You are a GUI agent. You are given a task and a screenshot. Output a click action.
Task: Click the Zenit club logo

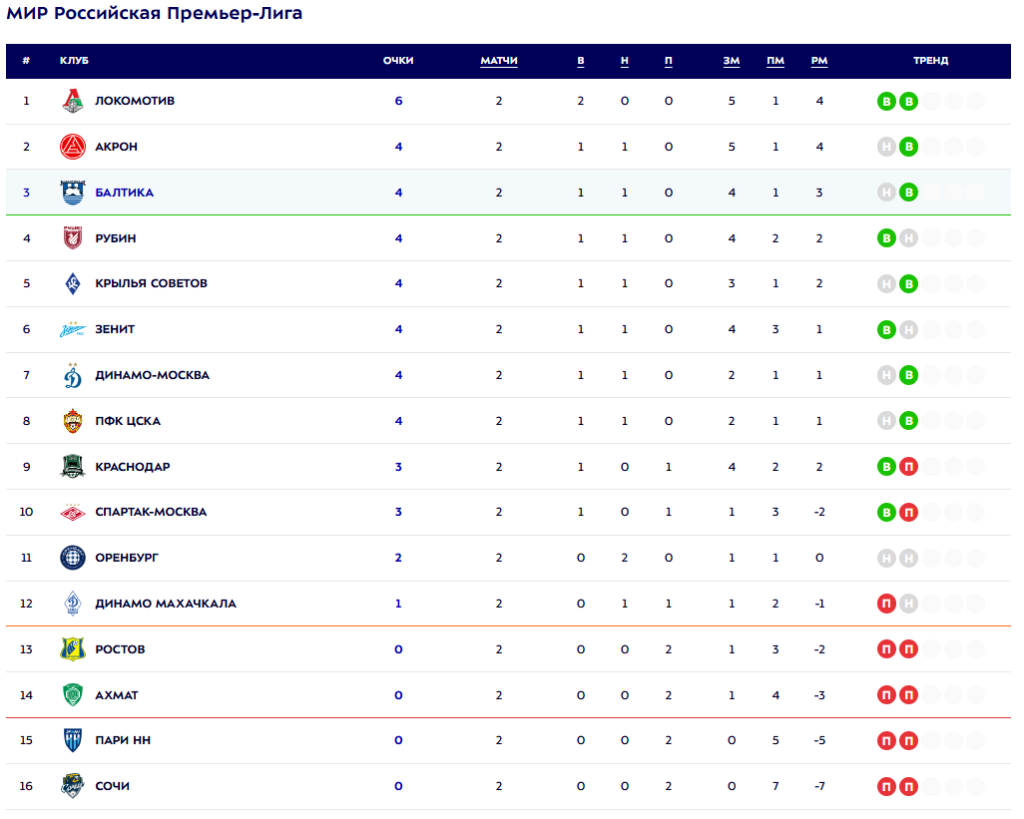[x=72, y=329]
